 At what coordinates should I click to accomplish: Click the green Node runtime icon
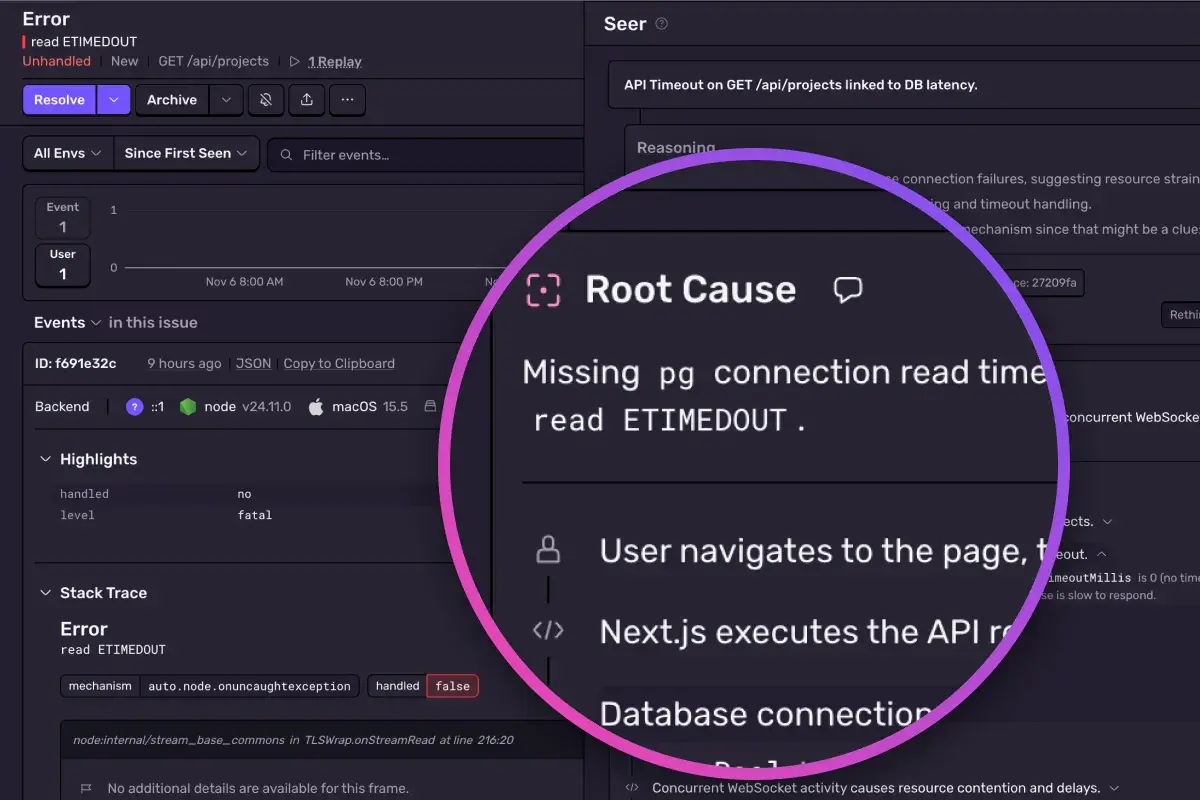190,406
